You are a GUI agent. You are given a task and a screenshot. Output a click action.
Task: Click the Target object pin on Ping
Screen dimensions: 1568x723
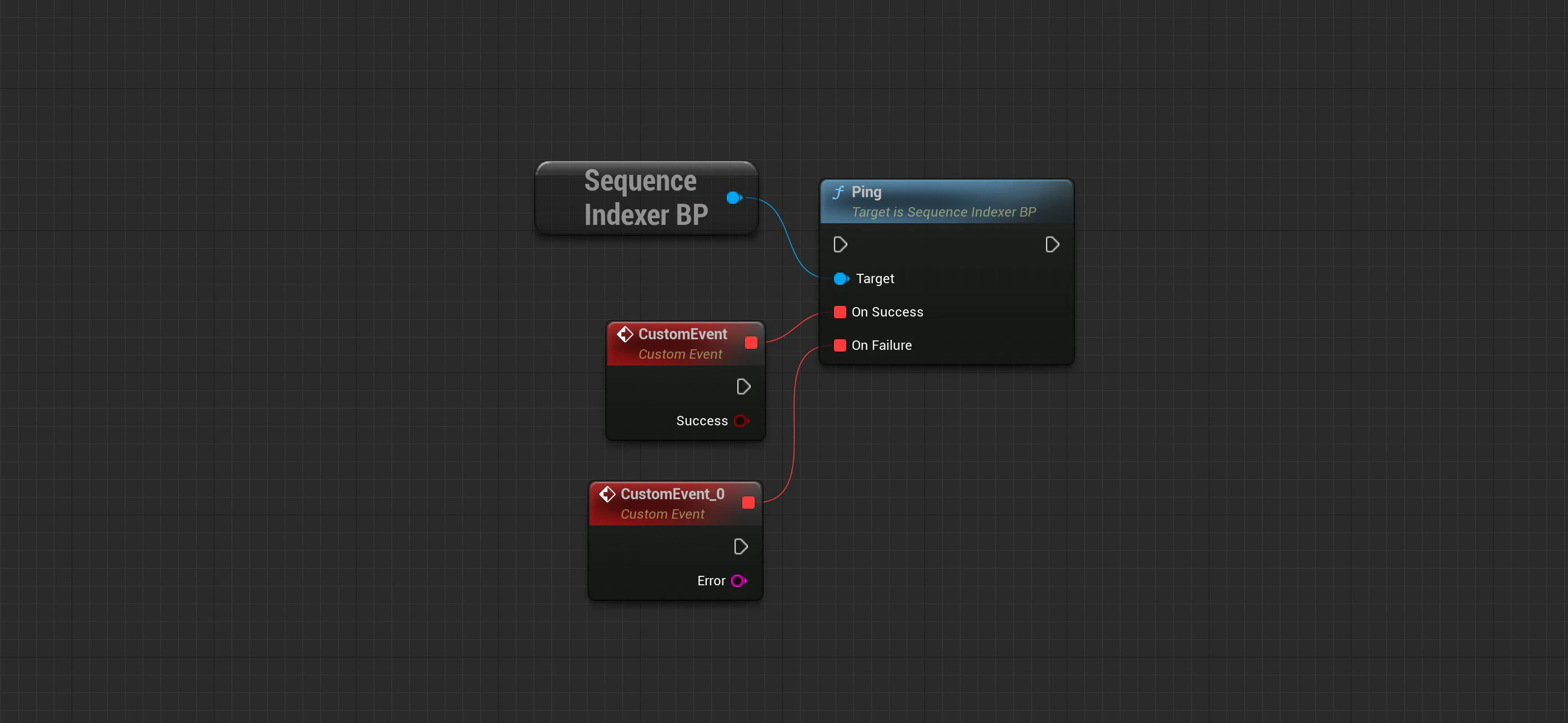(841, 279)
